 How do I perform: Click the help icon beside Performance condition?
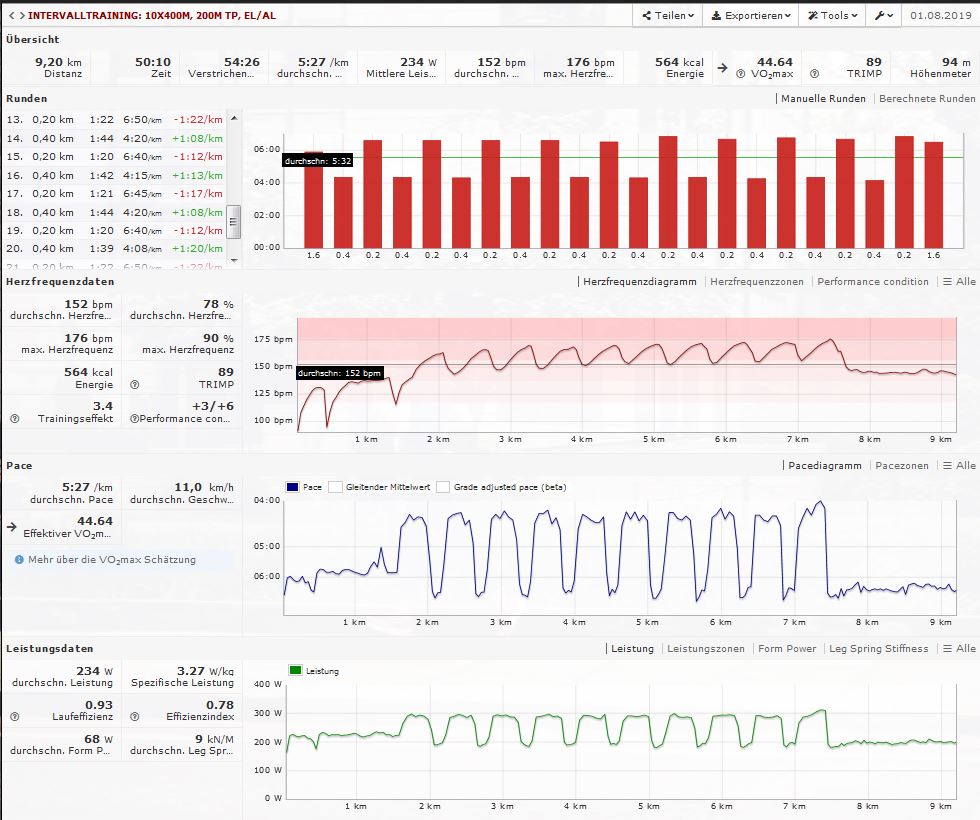point(133,418)
